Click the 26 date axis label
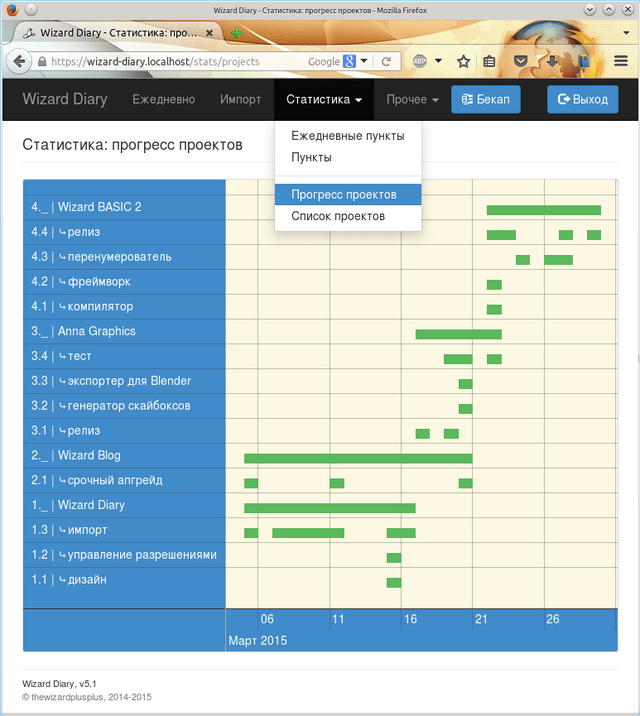The width and height of the screenshot is (640, 716). 552,619
